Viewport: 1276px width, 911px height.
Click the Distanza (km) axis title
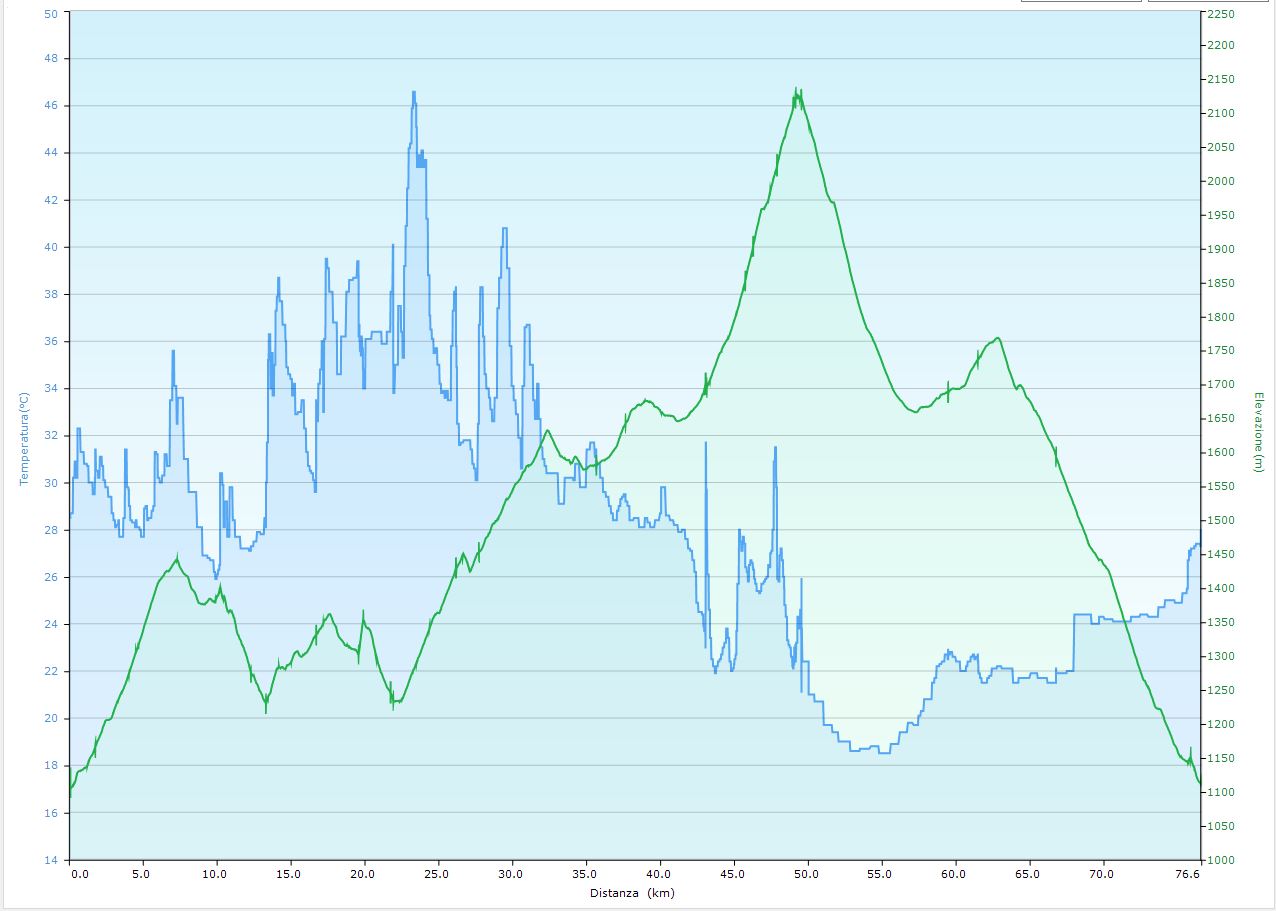pos(631,893)
